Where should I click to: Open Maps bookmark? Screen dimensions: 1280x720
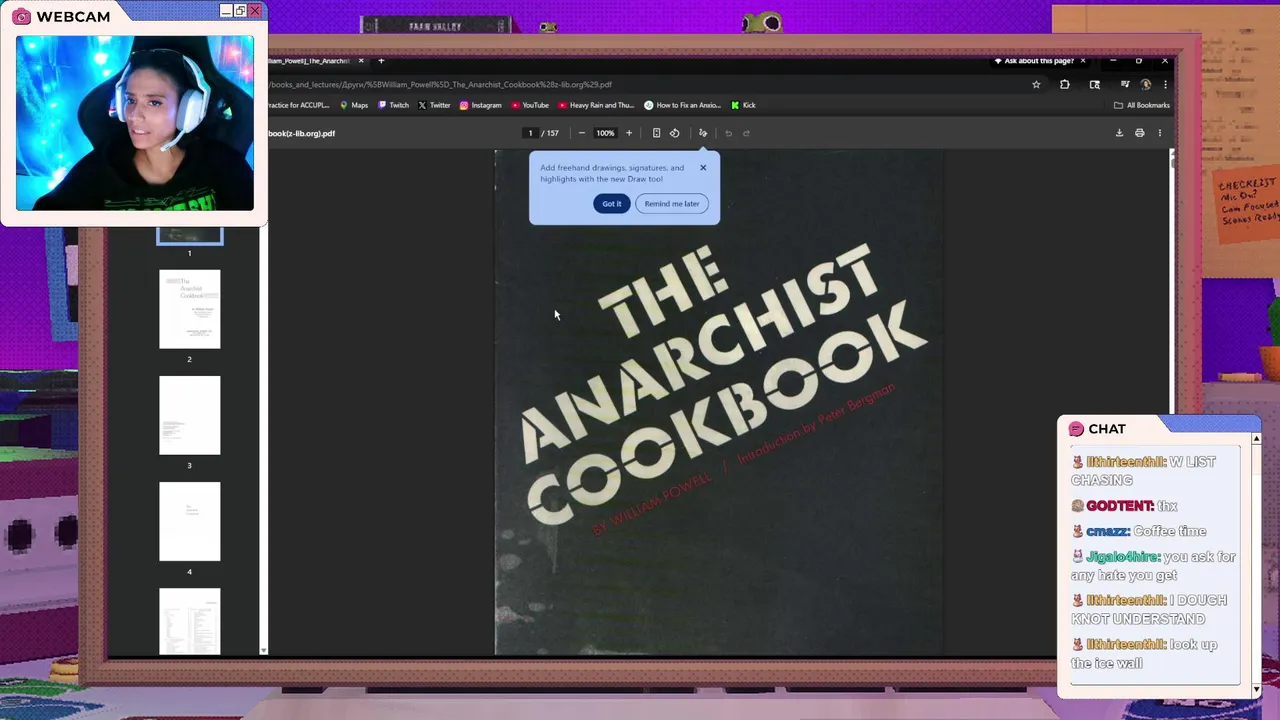coord(354,105)
